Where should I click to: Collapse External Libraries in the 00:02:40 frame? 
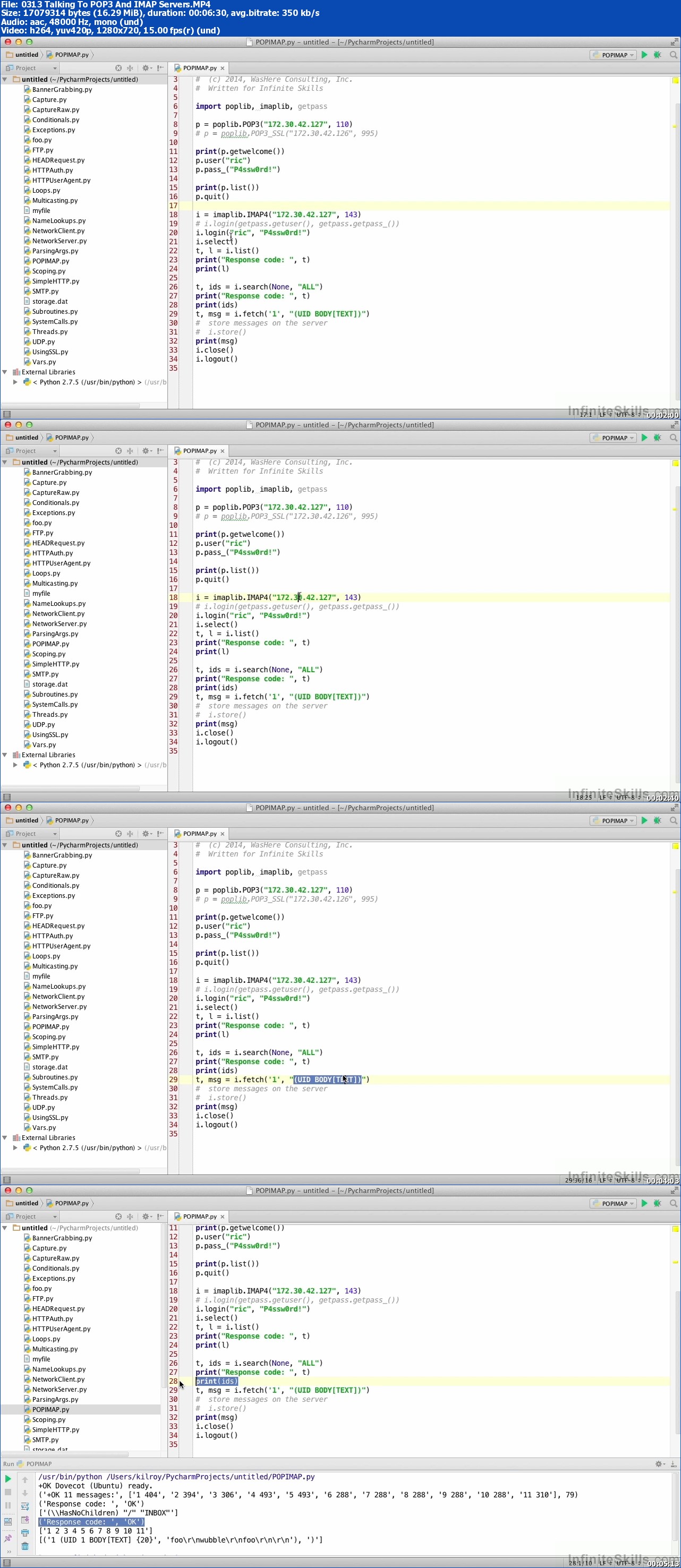(x=5, y=755)
